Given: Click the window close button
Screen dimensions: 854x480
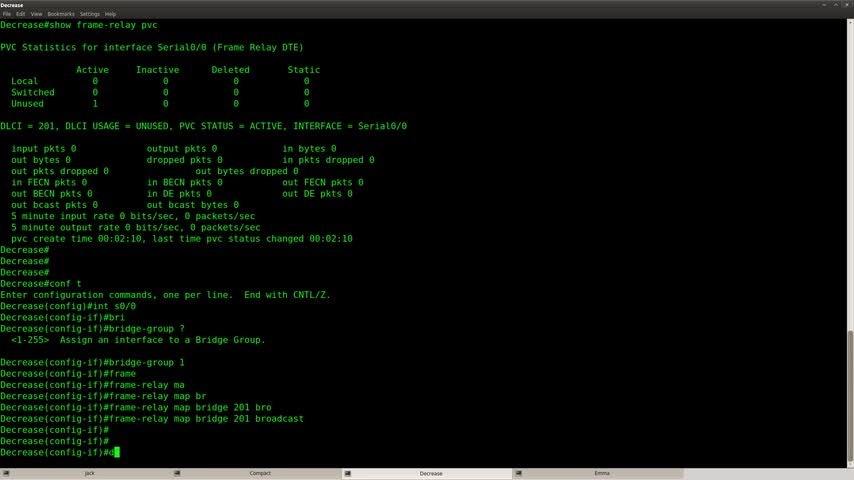Looking at the screenshot, I should (847, 5).
